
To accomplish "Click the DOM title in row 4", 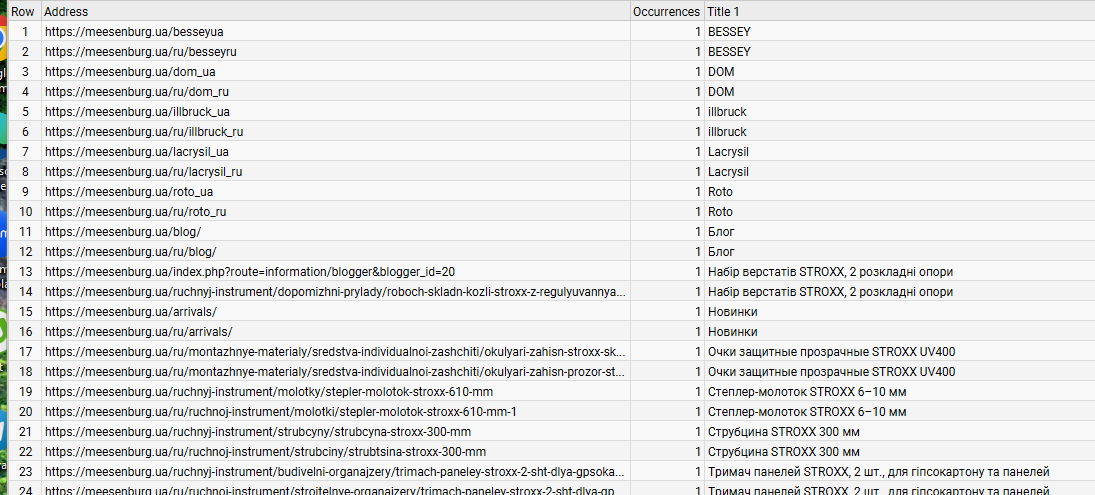I will point(721,91).
